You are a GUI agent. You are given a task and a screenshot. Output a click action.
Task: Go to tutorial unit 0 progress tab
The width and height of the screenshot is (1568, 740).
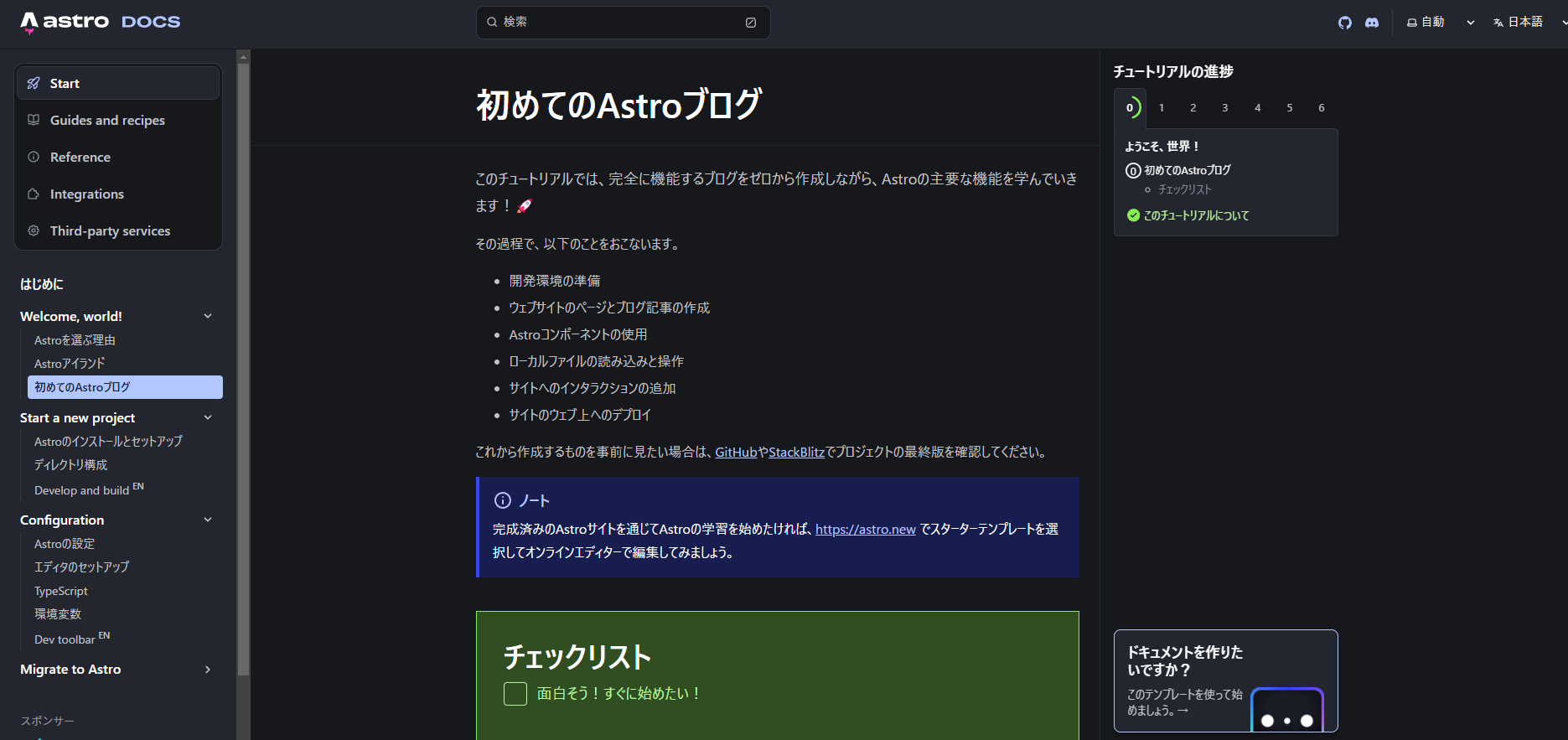[1130, 108]
